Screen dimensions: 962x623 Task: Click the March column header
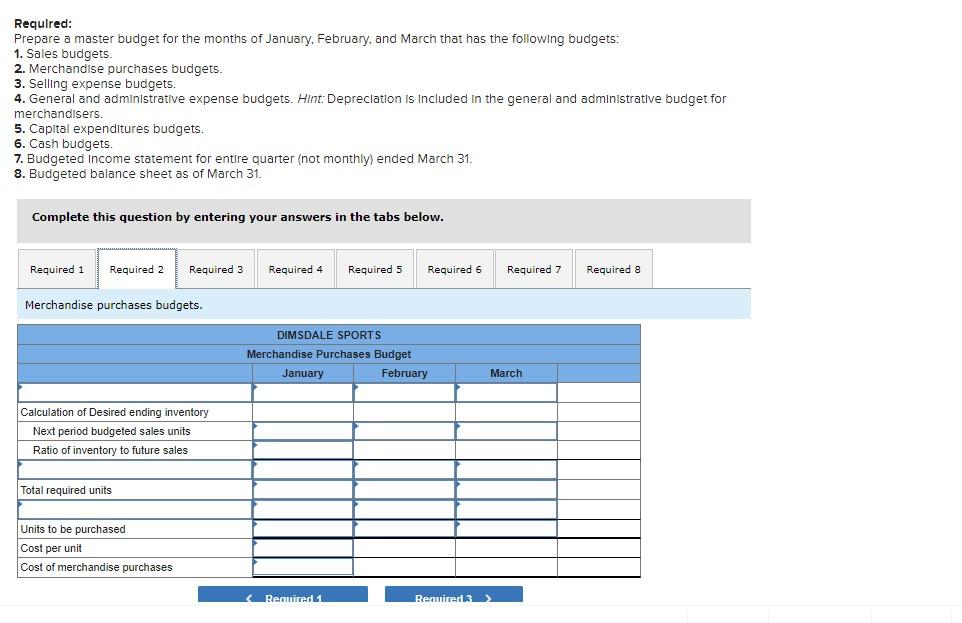pyautogui.click(x=506, y=373)
